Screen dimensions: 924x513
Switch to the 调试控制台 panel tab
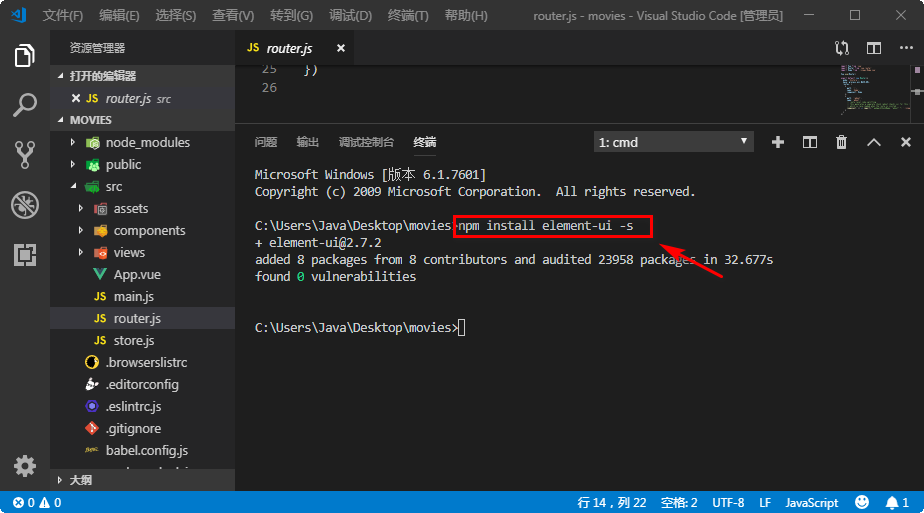click(366, 142)
